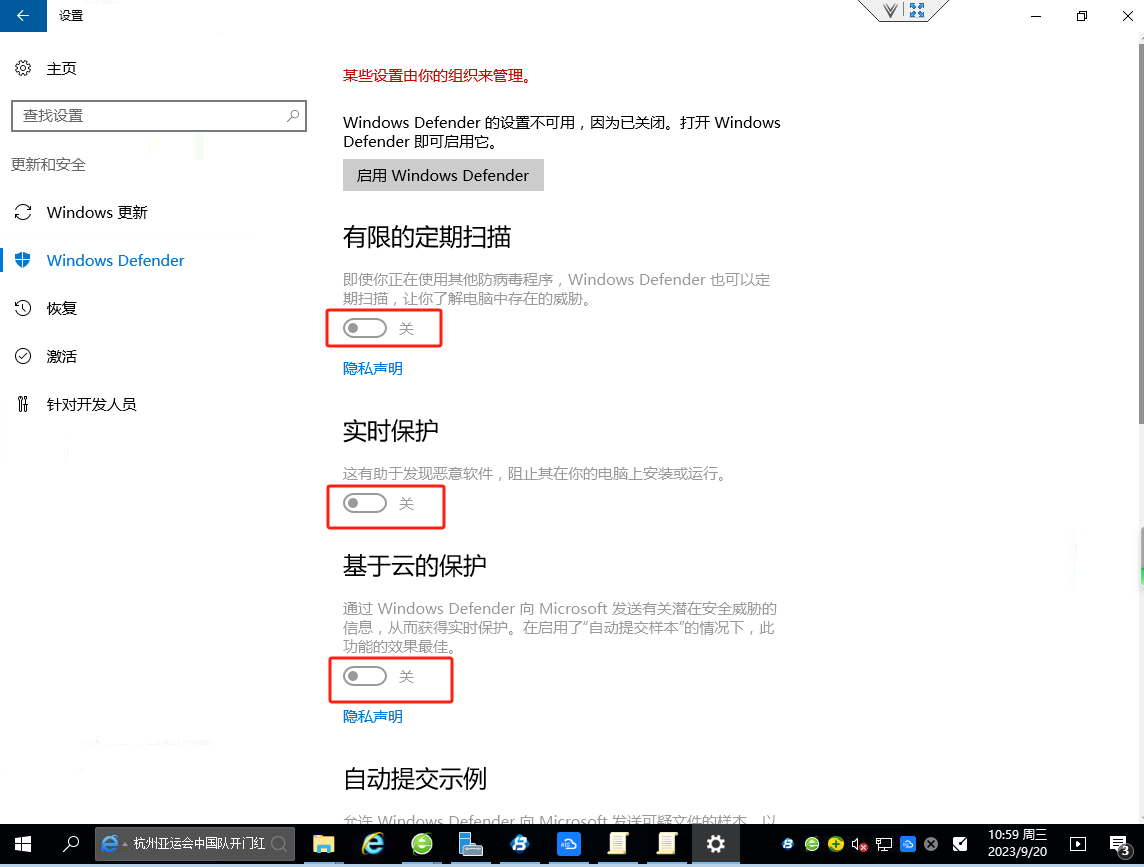Image resolution: width=1144 pixels, height=867 pixels.
Task: Click the white checkmark tray icon
Action: pyautogui.click(x=960, y=844)
